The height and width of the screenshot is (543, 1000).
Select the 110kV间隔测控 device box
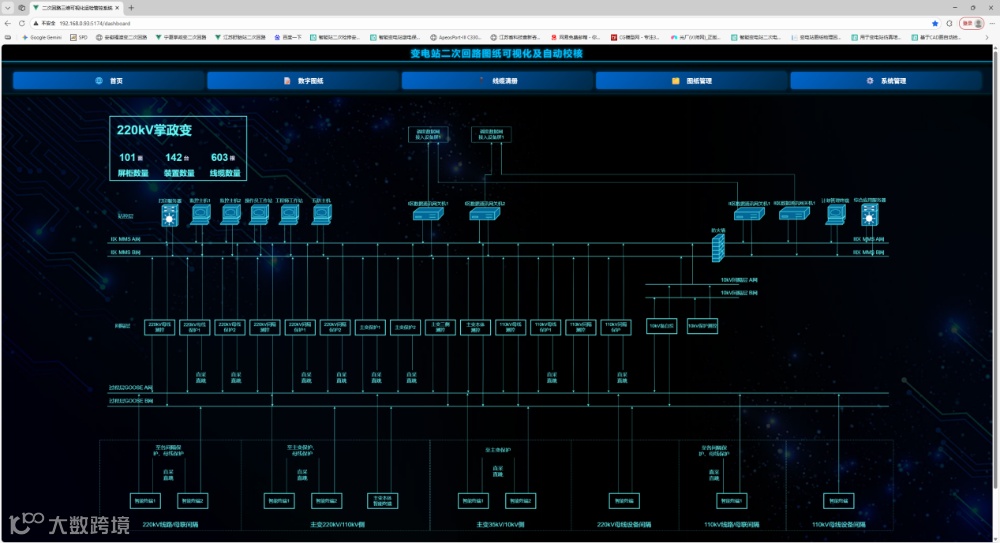(x=580, y=327)
